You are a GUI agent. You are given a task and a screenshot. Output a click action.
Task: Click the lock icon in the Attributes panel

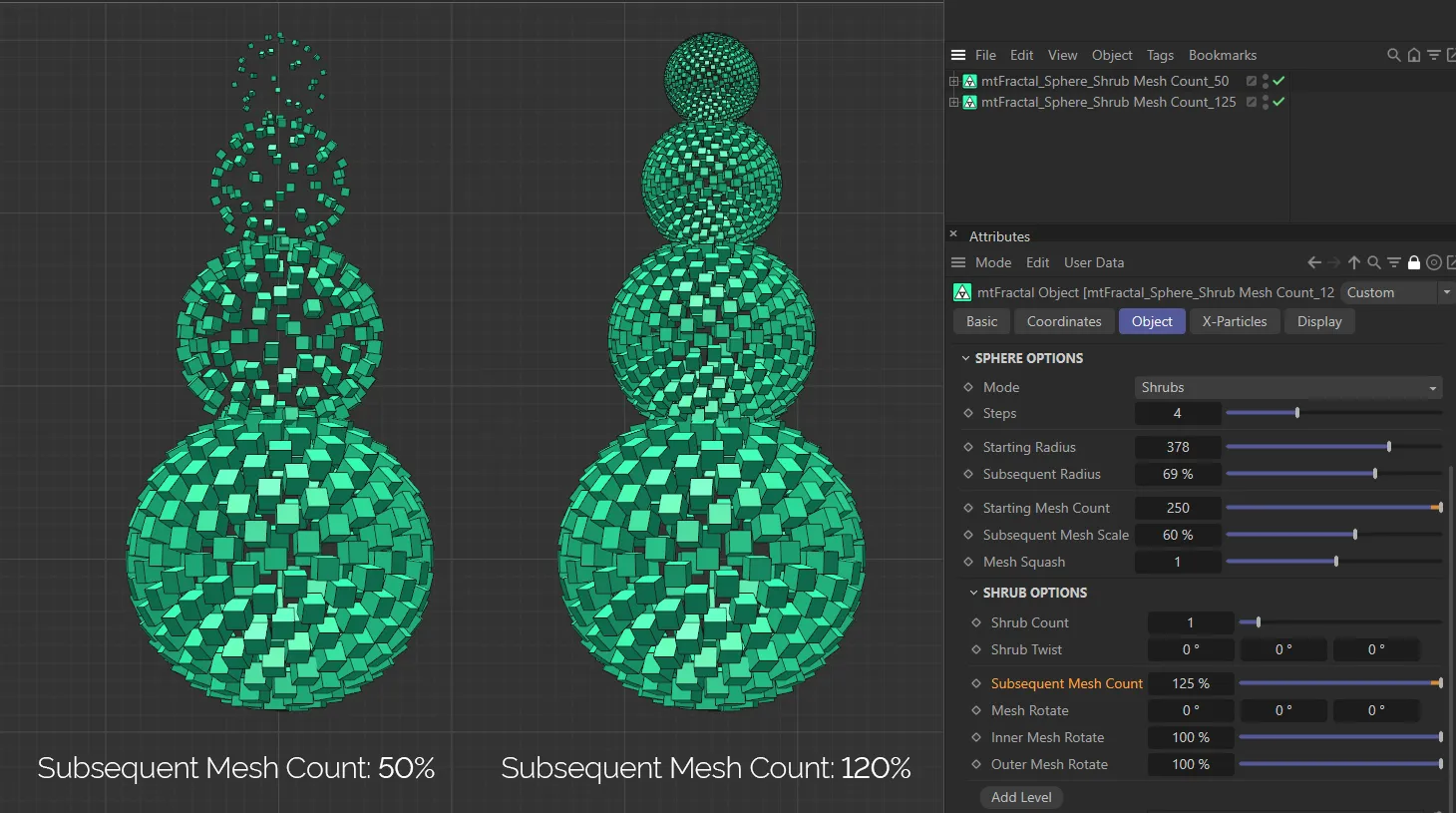pyautogui.click(x=1414, y=262)
